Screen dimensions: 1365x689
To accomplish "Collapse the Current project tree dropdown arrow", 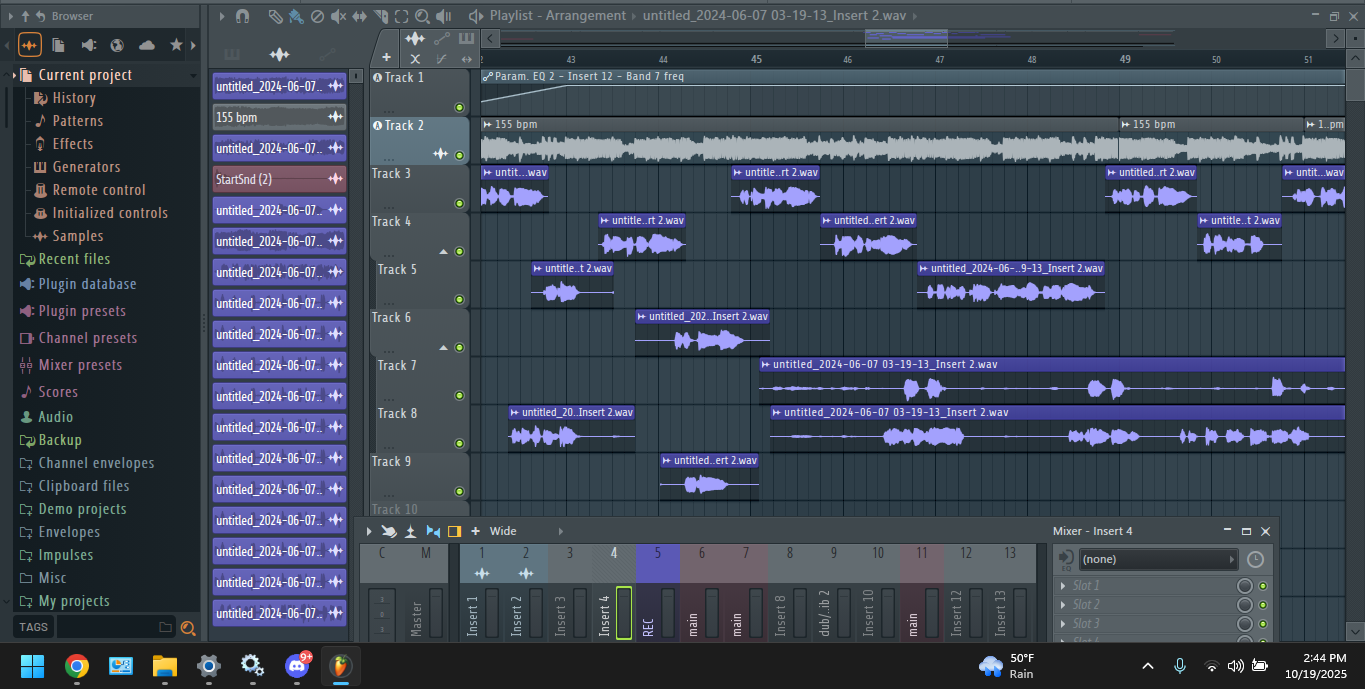I will (x=193, y=76).
